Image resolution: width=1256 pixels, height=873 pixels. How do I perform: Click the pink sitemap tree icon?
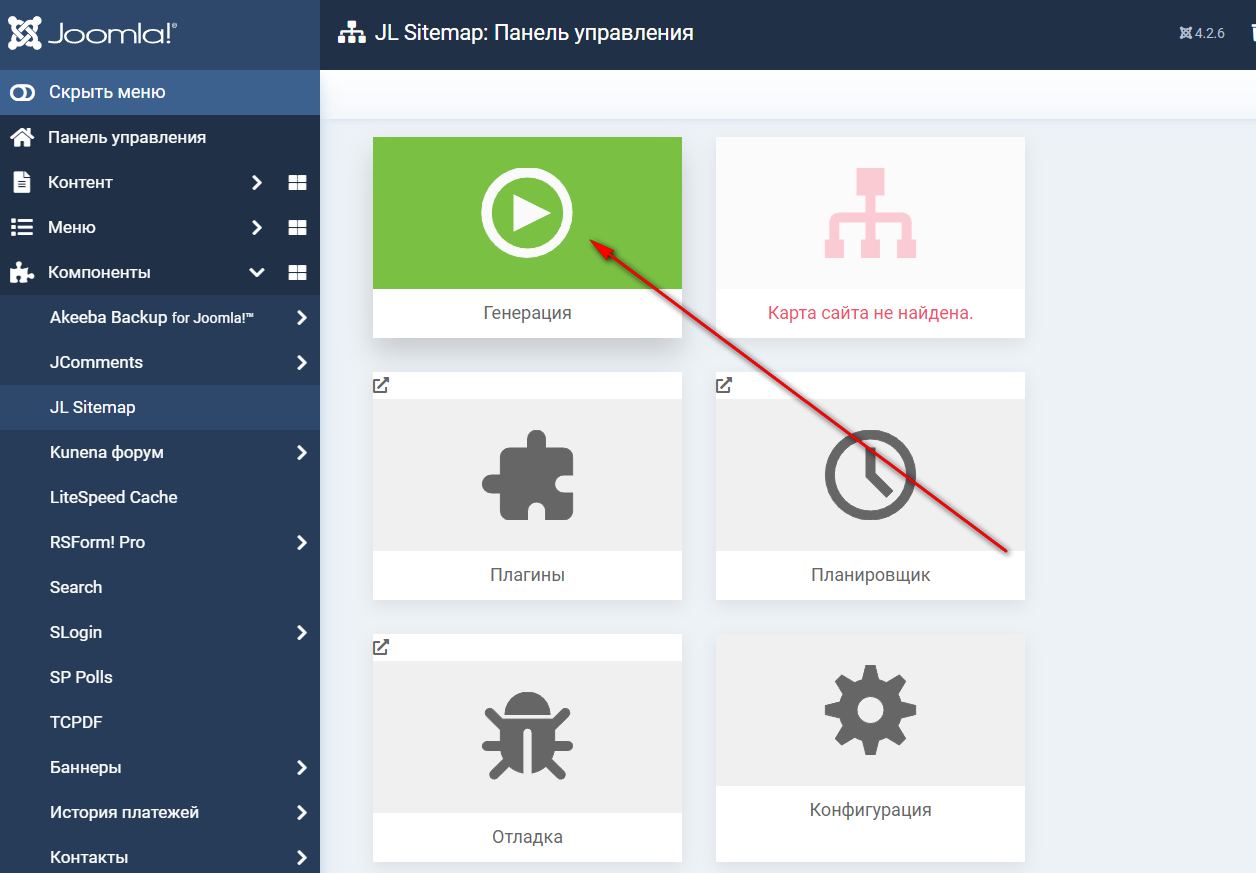[x=870, y=213]
